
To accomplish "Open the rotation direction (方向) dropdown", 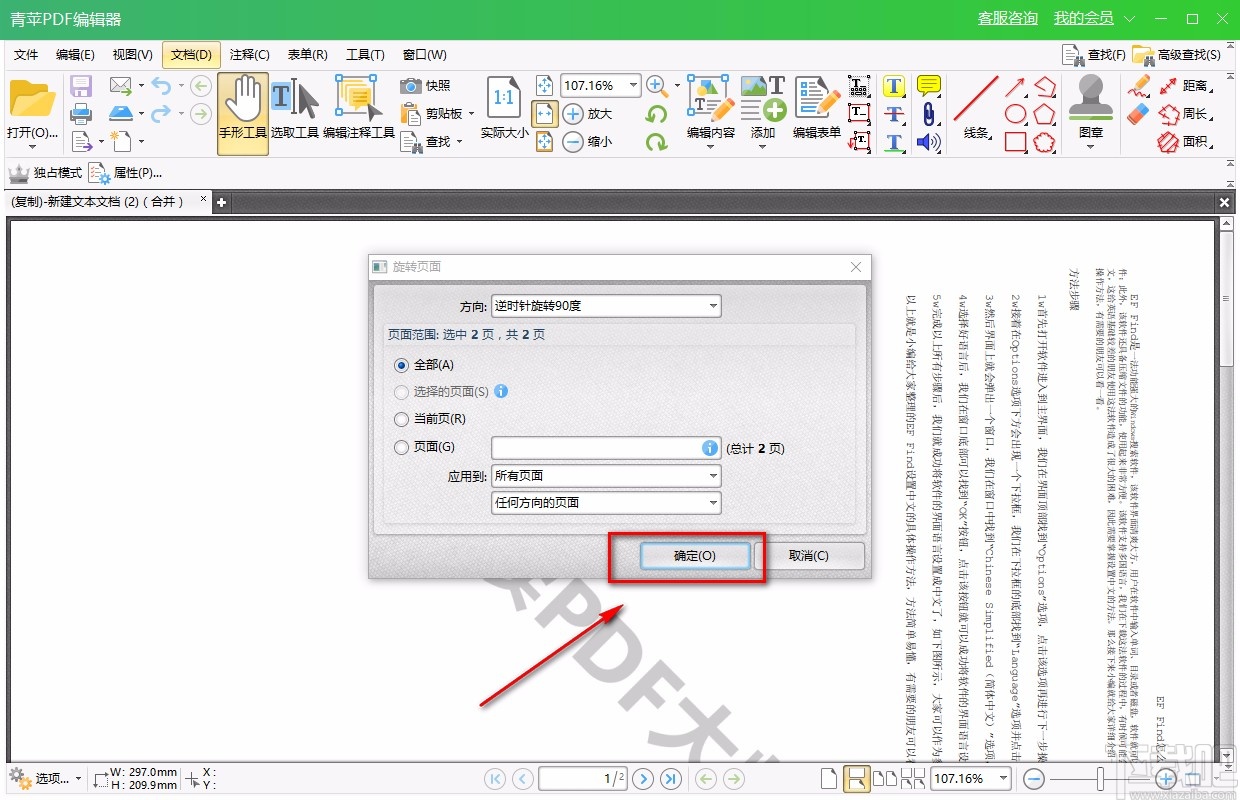I will (x=606, y=306).
